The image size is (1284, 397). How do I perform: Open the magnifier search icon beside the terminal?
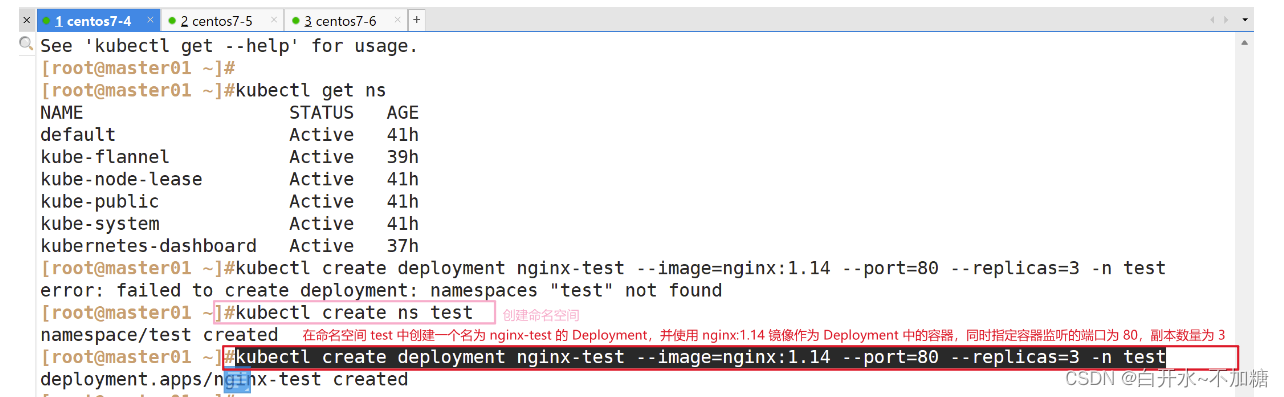pyautogui.click(x=26, y=44)
